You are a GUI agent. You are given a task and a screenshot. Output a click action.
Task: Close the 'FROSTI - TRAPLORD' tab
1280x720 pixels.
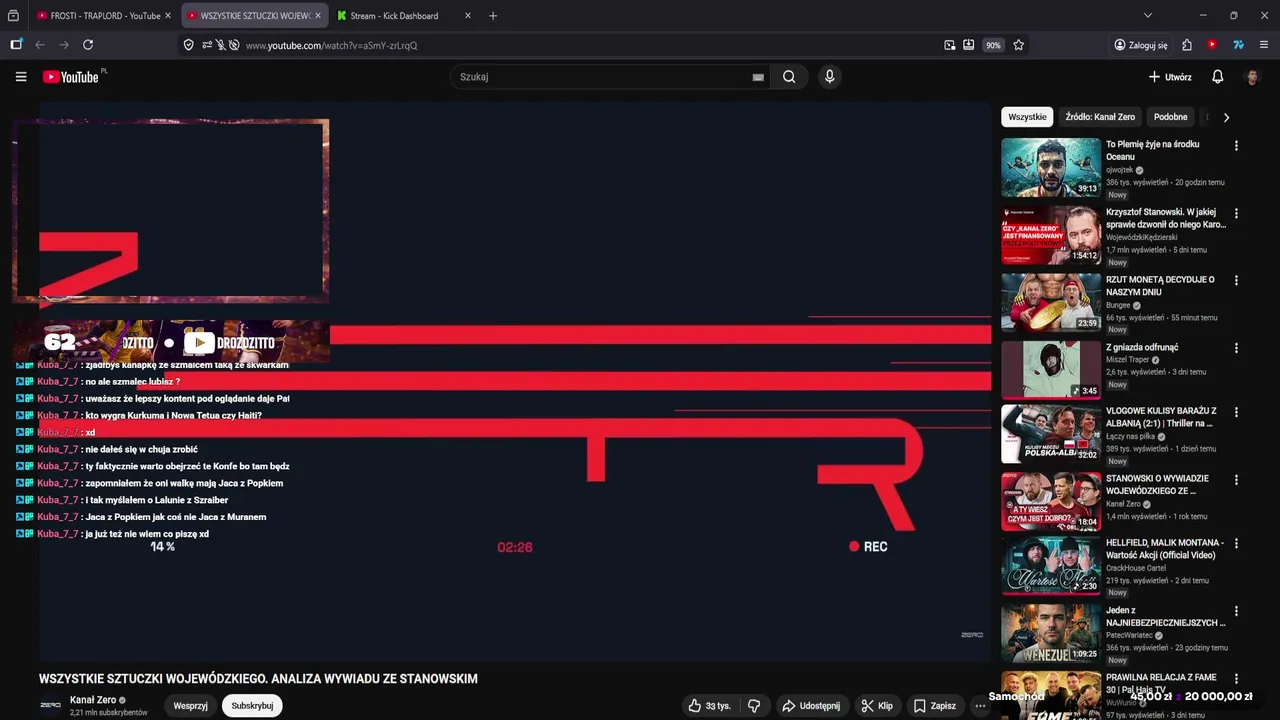167,16
